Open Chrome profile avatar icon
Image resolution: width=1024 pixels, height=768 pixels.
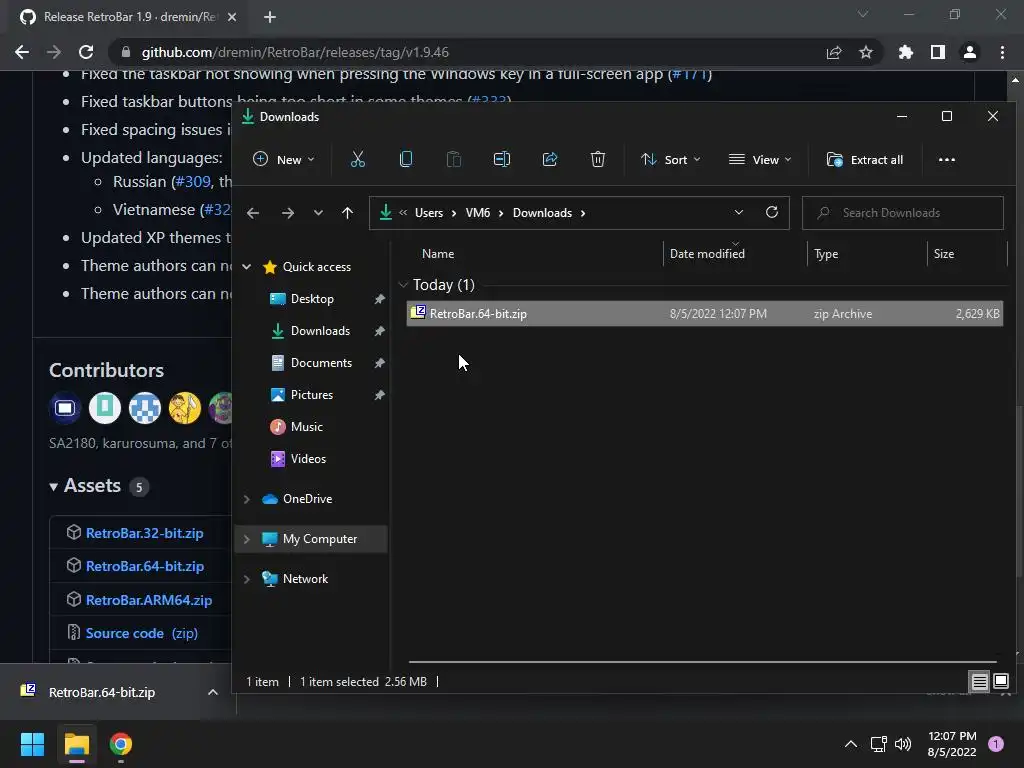(x=970, y=52)
